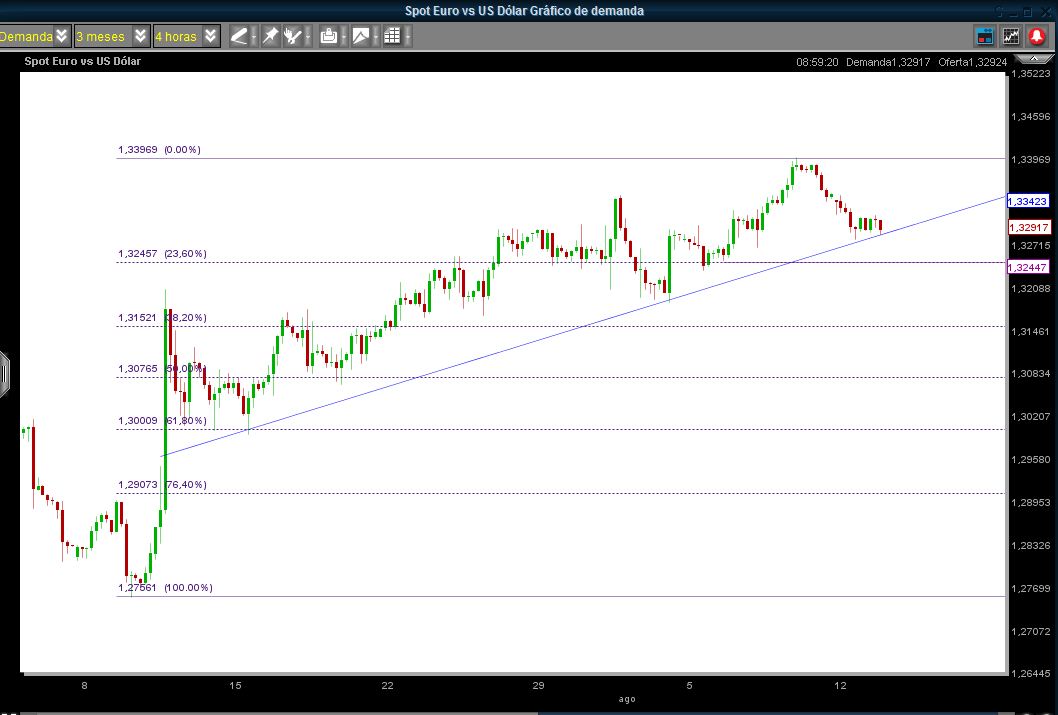Select the pencil drawing tool
Screen dimensions: 1058x715
pos(239,36)
